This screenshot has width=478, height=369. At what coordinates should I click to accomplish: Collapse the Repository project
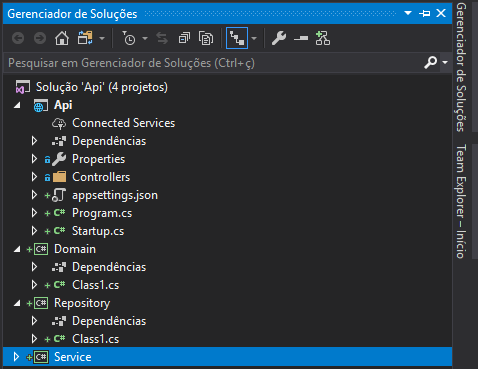(x=17, y=303)
